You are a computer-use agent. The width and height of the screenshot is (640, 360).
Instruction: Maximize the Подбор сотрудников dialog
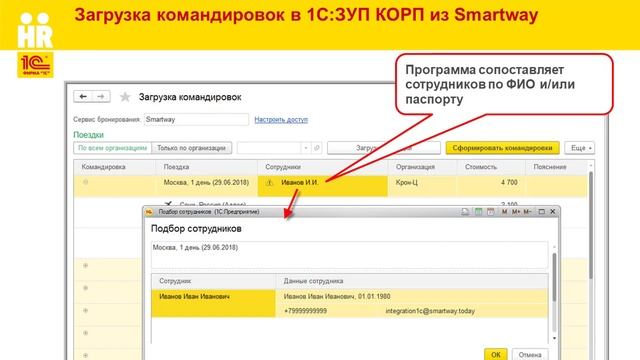(542, 211)
